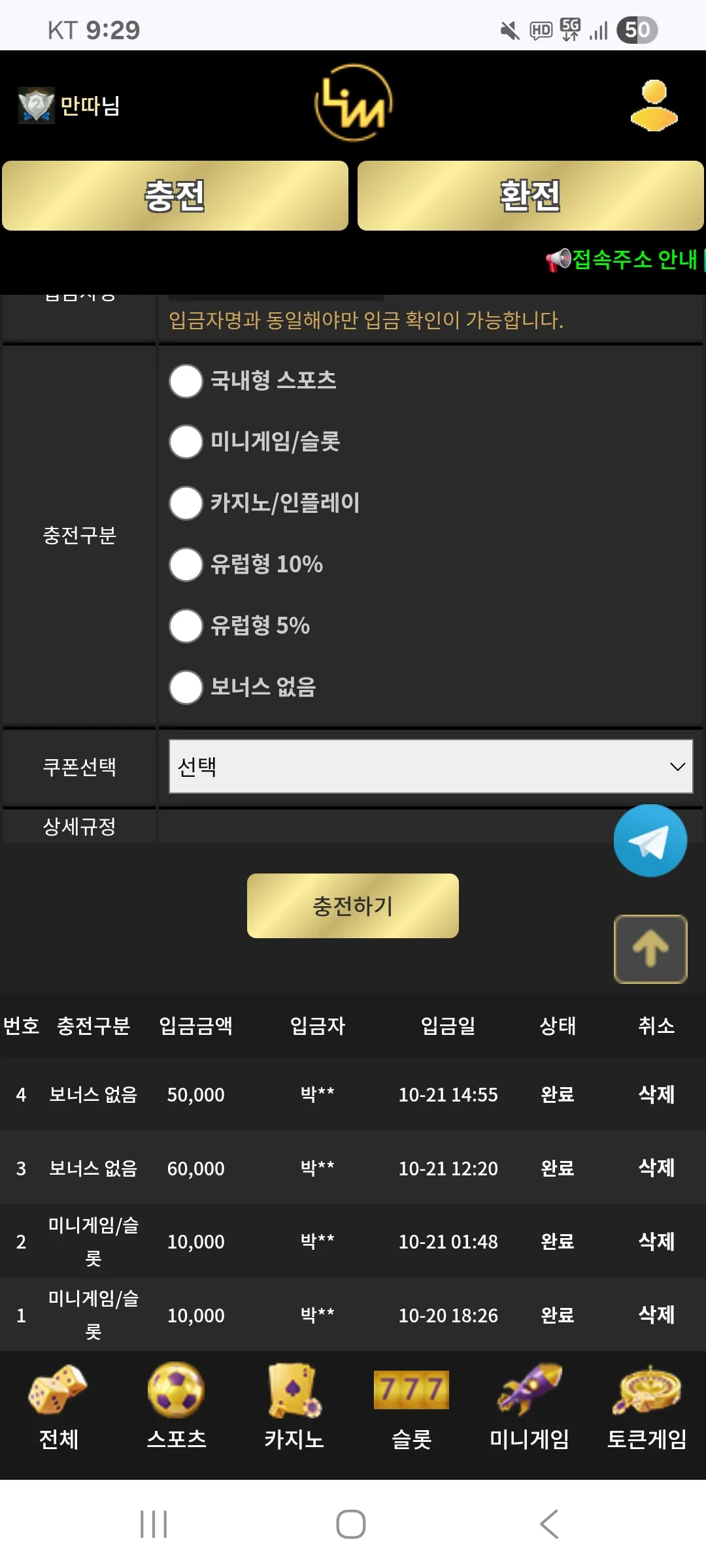Tap the Telegram support icon
The height and width of the screenshot is (1568, 706).
(x=650, y=841)
